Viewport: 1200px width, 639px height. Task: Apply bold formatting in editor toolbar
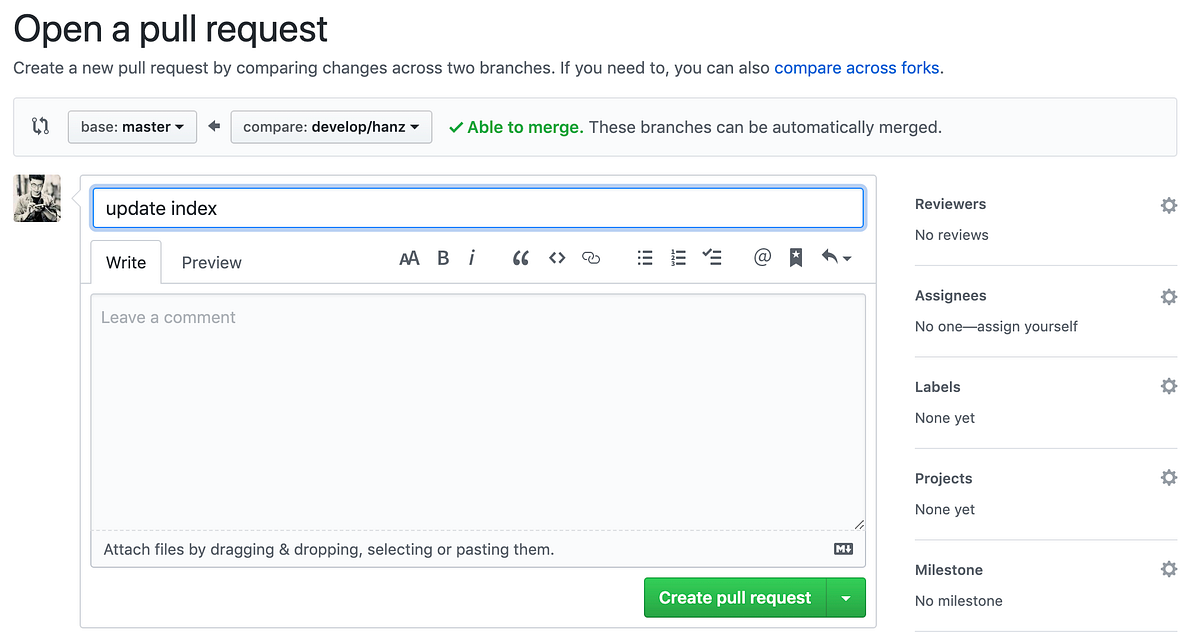coord(443,258)
